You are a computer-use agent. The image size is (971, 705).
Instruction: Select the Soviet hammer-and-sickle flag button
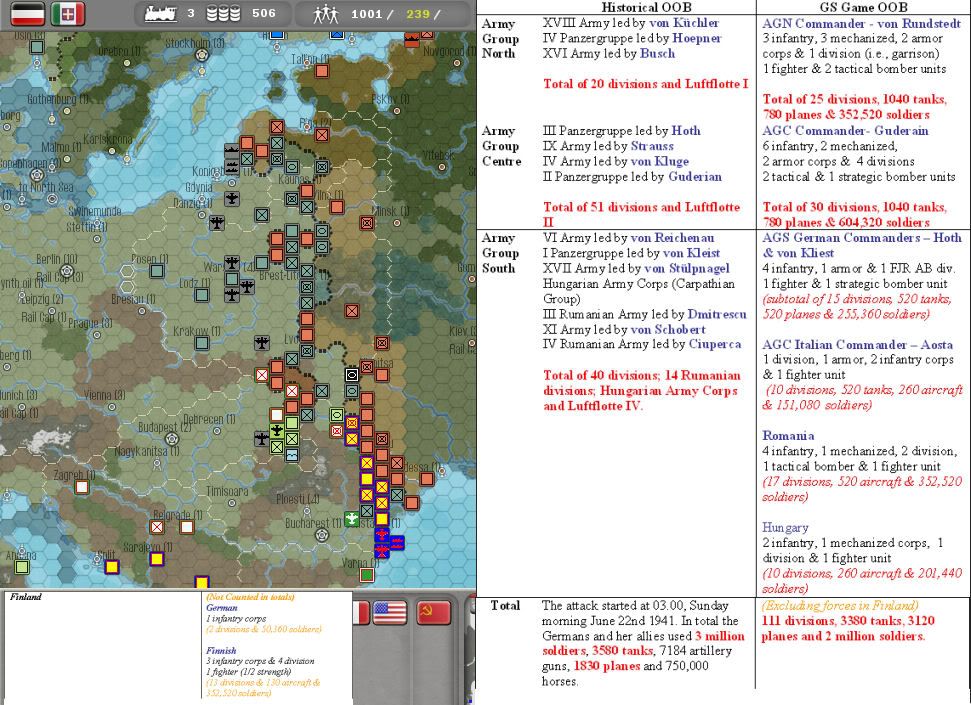pyautogui.click(x=433, y=612)
